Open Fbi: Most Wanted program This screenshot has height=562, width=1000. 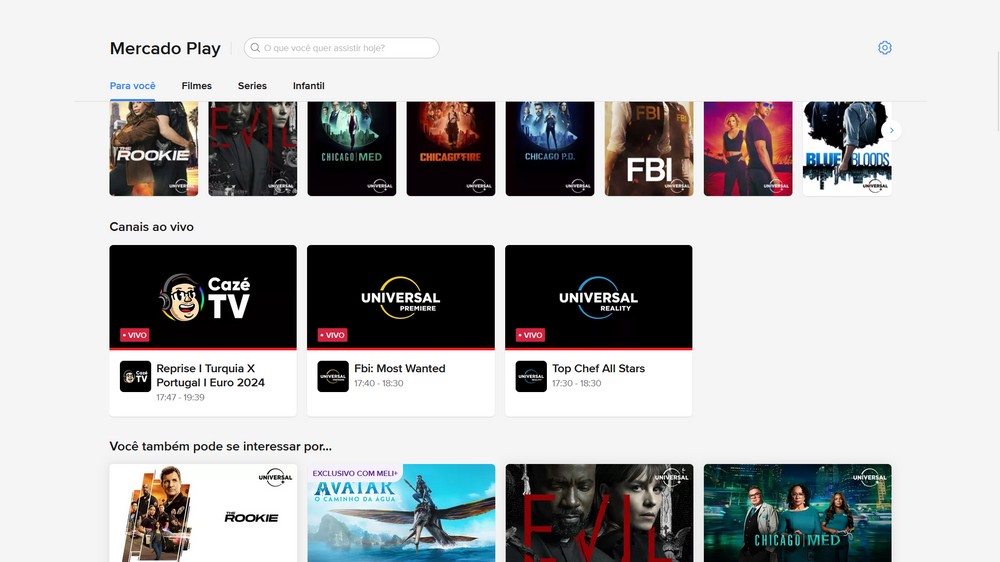[x=399, y=368]
